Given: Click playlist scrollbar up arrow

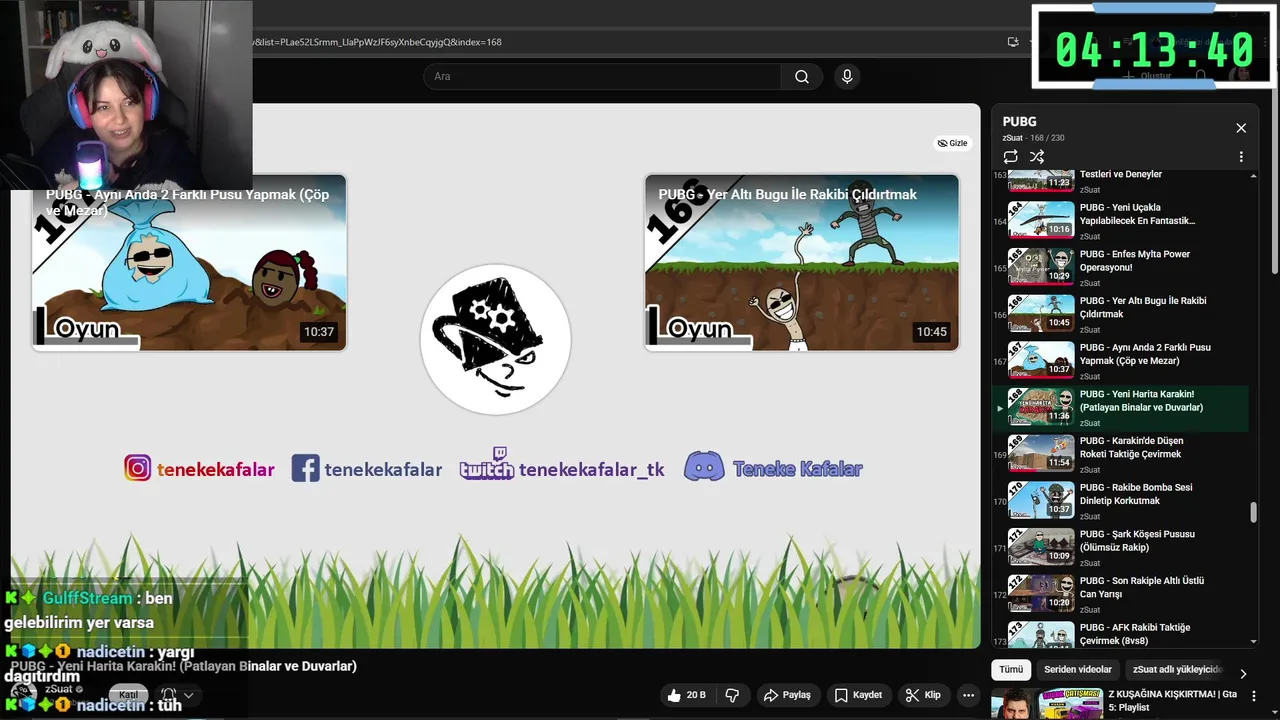Looking at the screenshot, I should [x=1254, y=175].
